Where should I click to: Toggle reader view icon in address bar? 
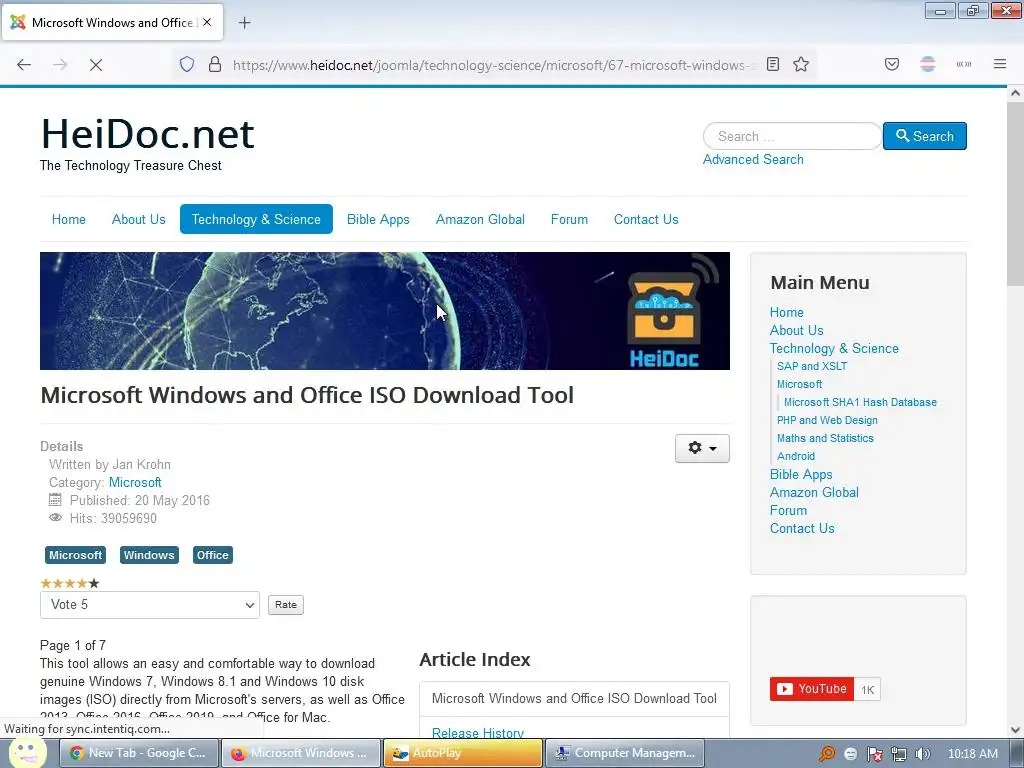(x=773, y=64)
